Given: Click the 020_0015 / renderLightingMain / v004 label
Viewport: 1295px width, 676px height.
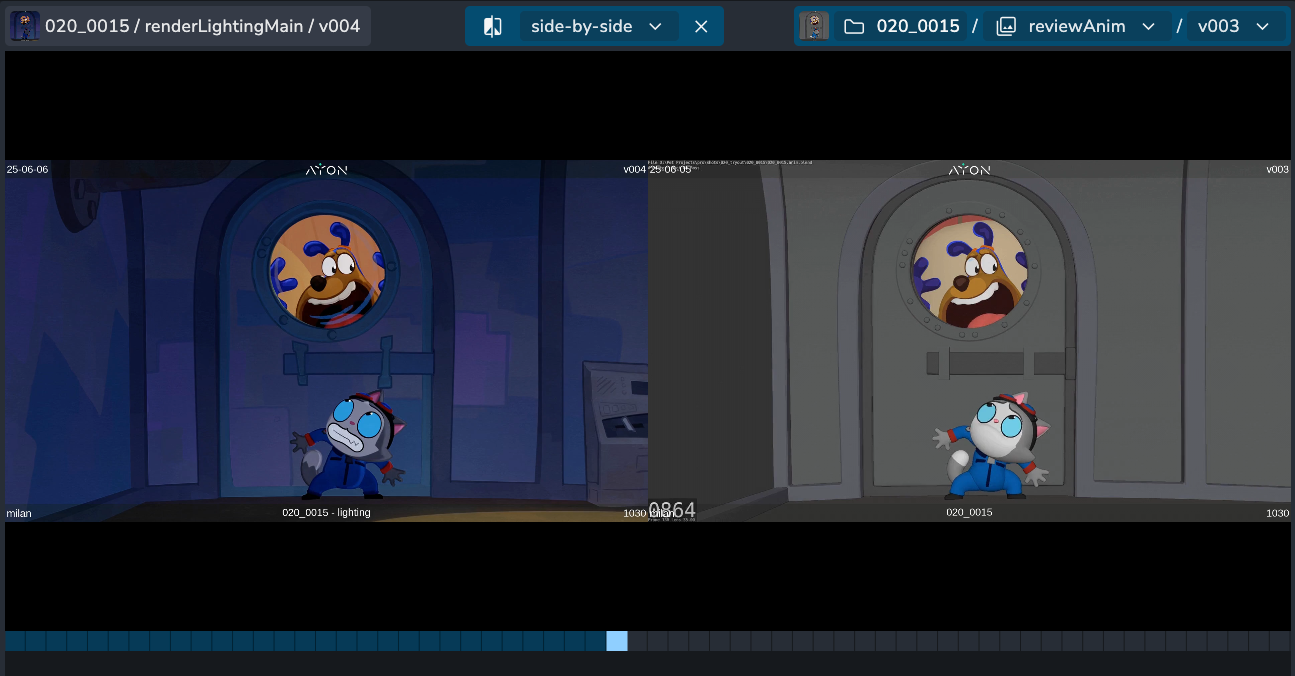Looking at the screenshot, I should point(202,26).
